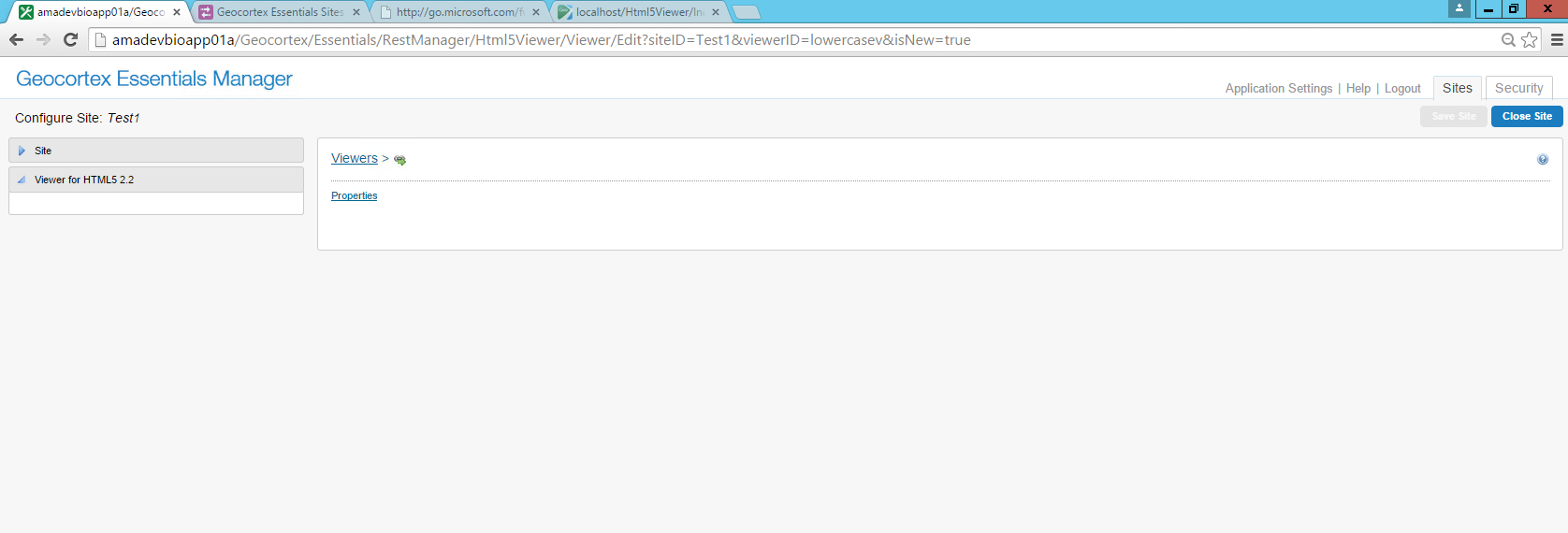Select the Sites tab
The height and width of the screenshot is (533, 1568).
1458,88
